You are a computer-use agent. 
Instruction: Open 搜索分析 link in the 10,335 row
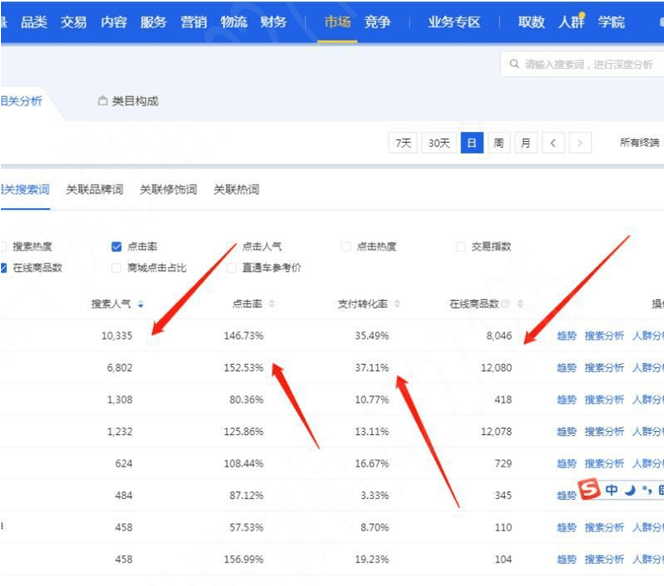[x=604, y=336]
